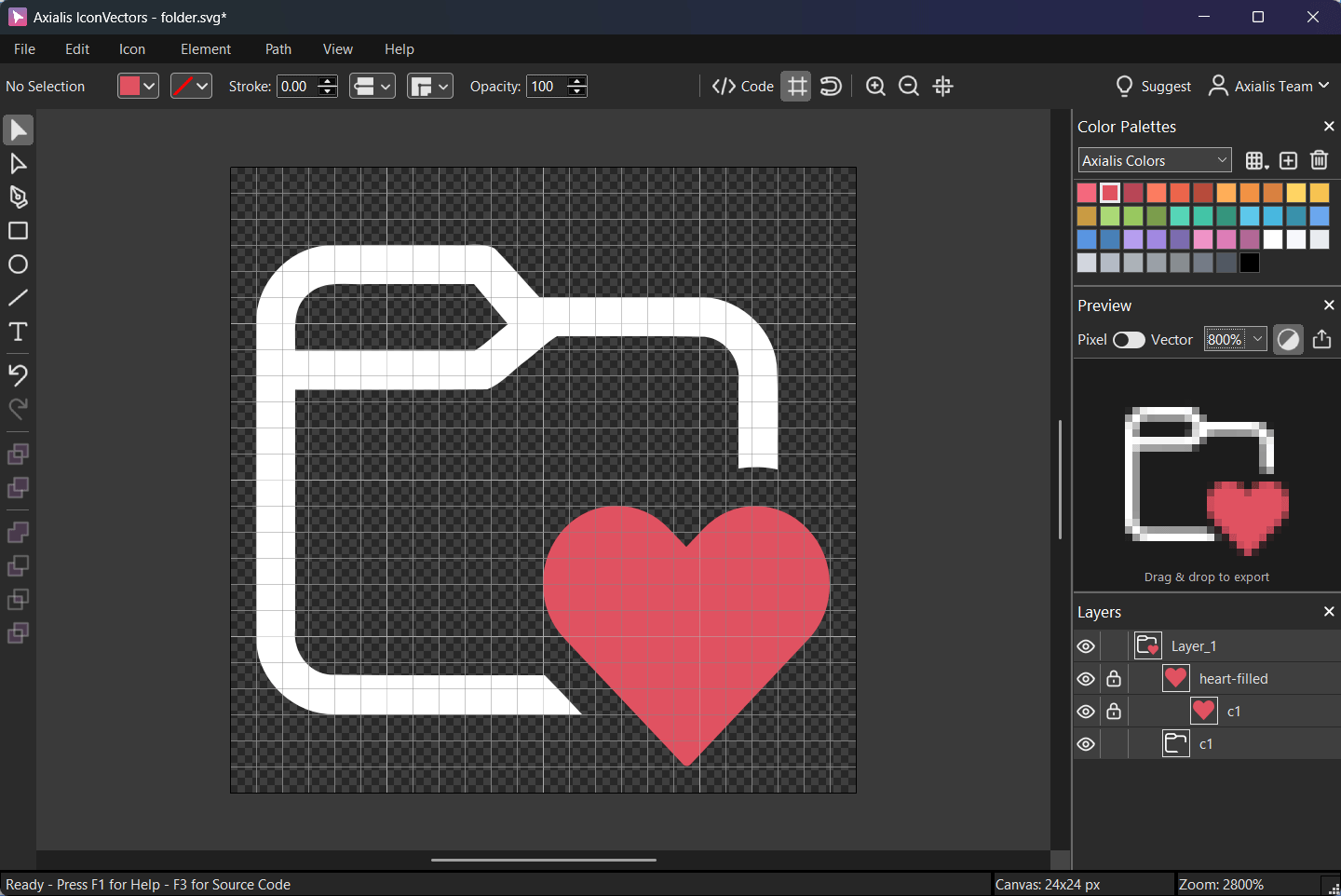Screen dimensions: 1341x896
Task: Select the Ellipse shape tool
Action: click(18, 264)
